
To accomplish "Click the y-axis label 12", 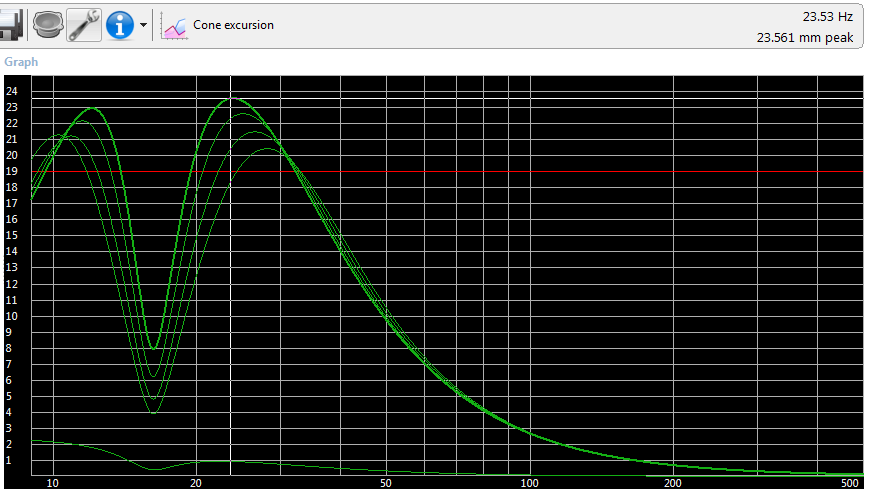I will click(12, 284).
